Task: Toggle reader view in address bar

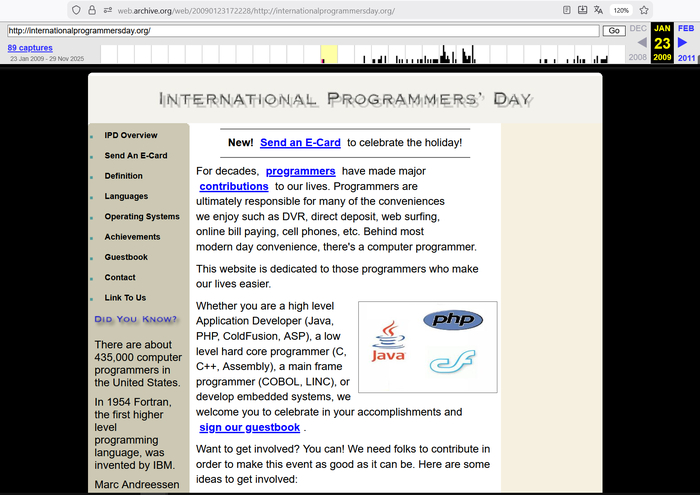Action: (x=567, y=10)
